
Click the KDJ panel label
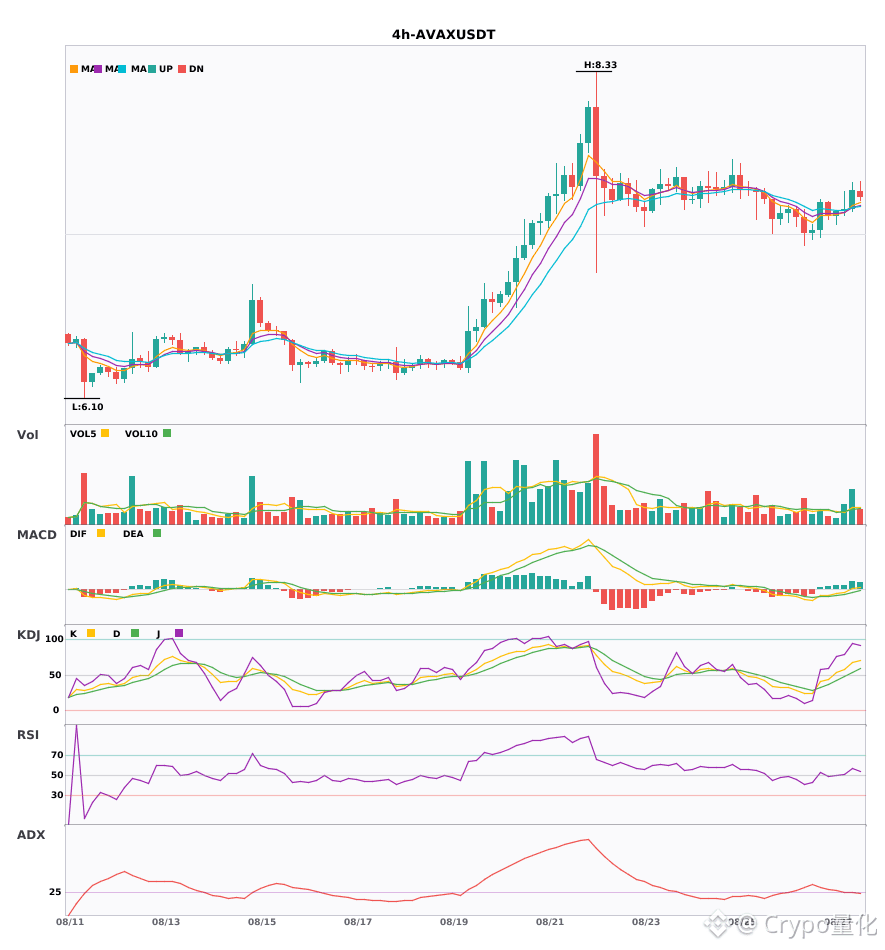coord(28,635)
